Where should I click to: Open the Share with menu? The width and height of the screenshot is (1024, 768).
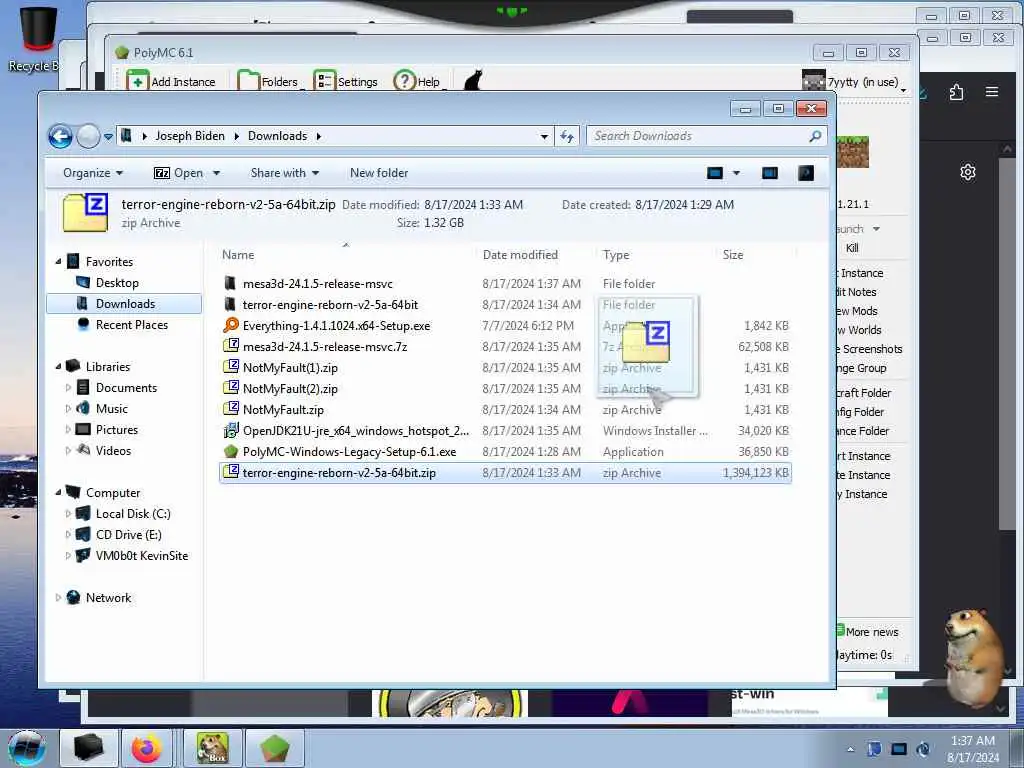click(x=285, y=173)
